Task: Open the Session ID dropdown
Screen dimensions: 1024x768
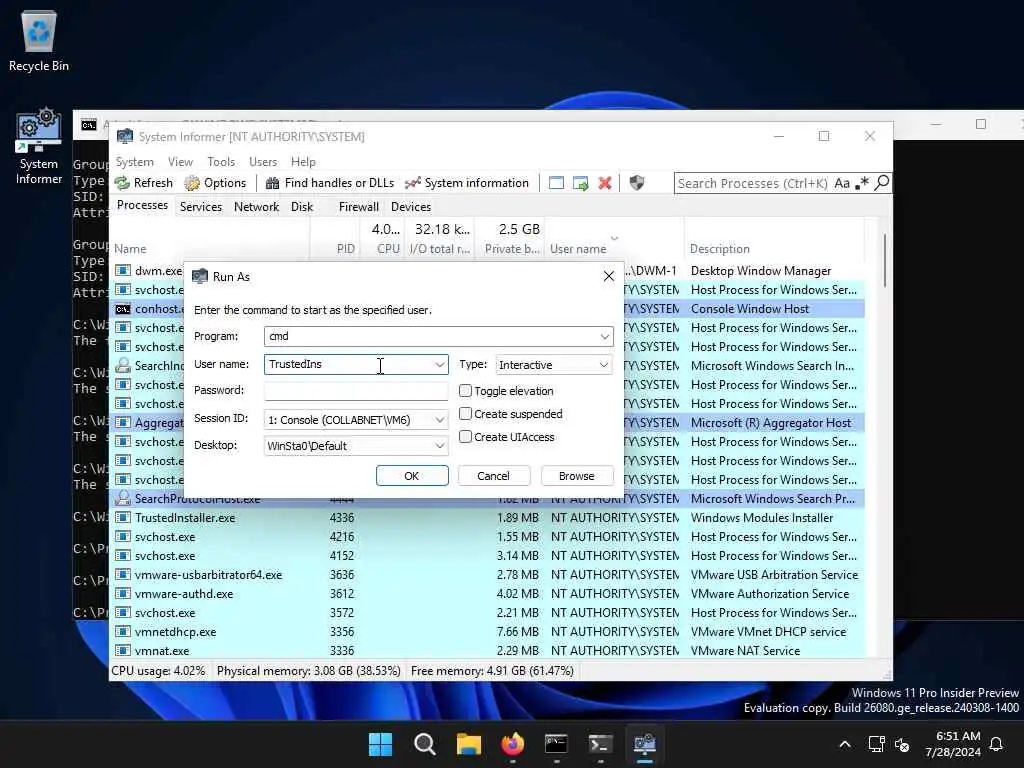Action: [356, 419]
